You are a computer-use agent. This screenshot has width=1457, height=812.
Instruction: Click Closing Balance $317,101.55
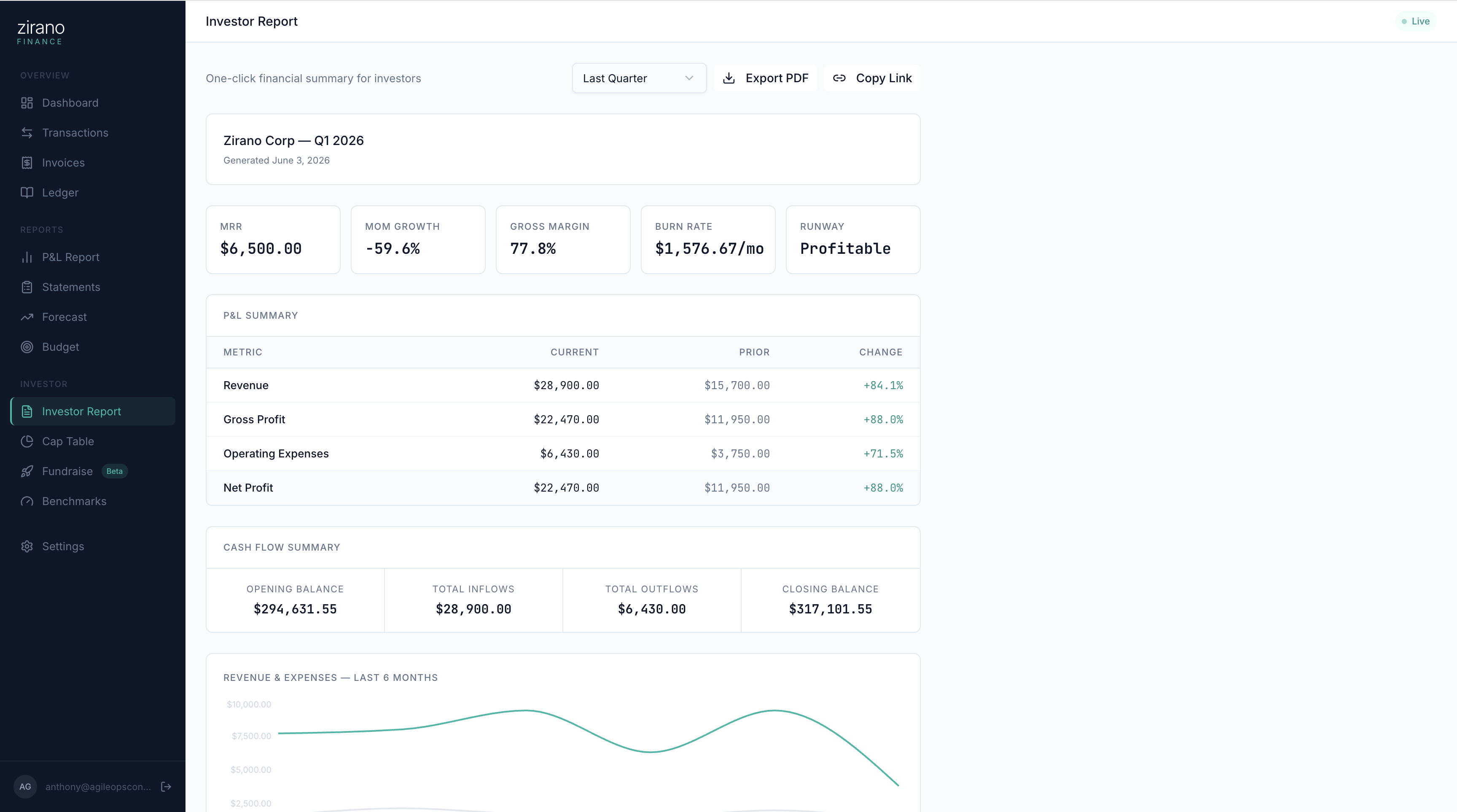pyautogui.click(x=830, y=609)
